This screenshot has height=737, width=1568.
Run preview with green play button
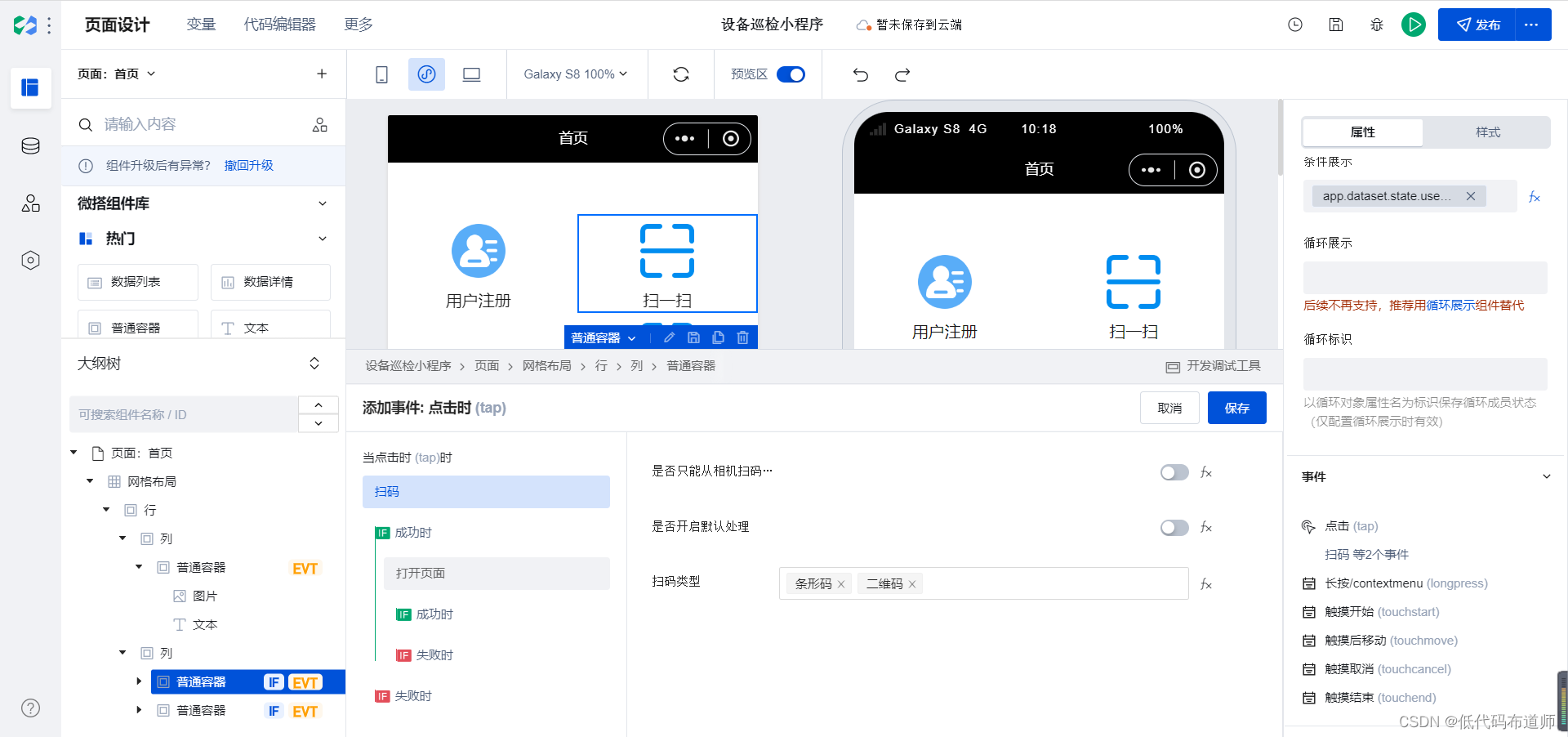(x=1414, y=25)
